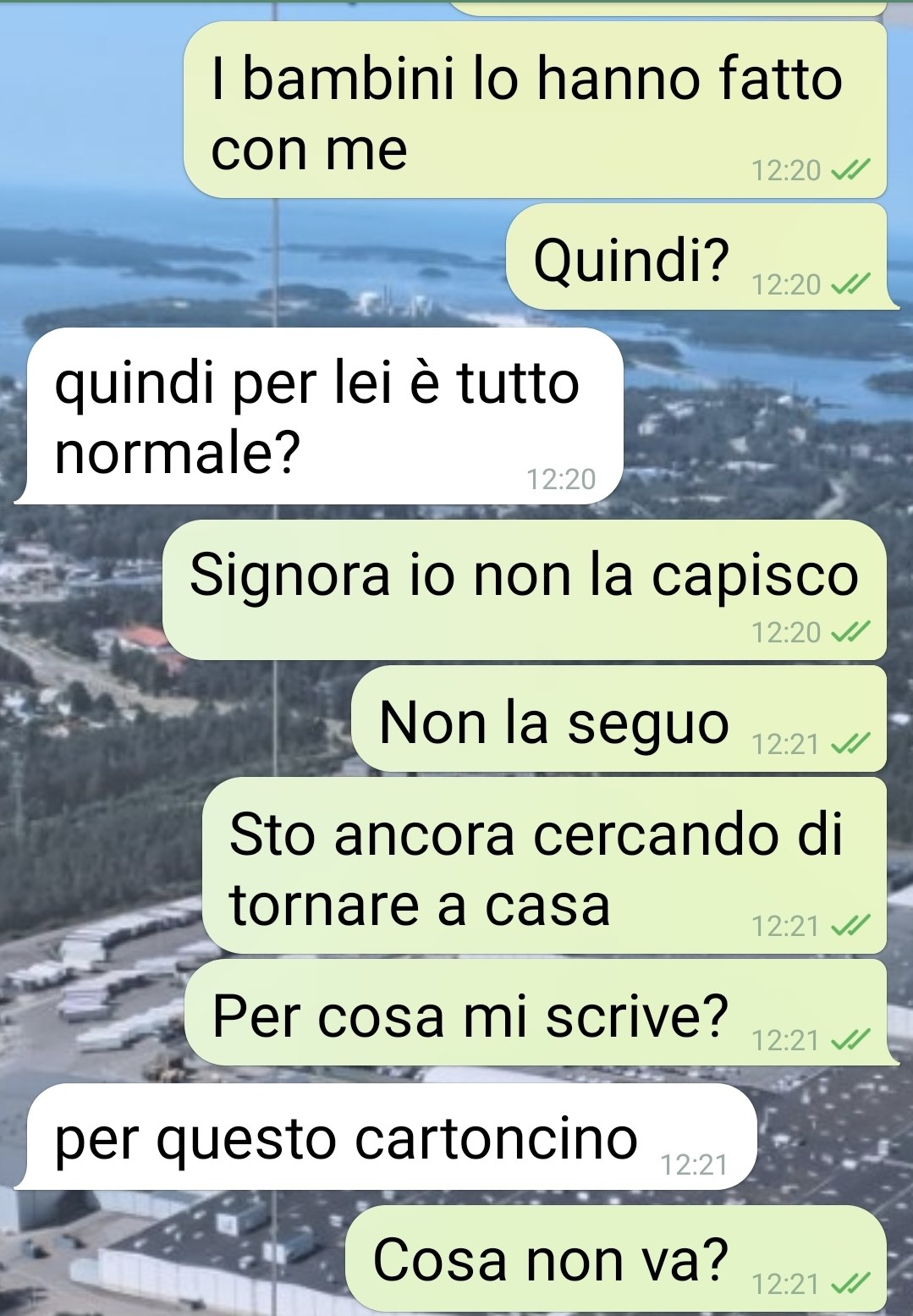Tap the "Signora io non la capisco" message
This screenshot has width=913, height=1316.
click(x=524, y=590)
